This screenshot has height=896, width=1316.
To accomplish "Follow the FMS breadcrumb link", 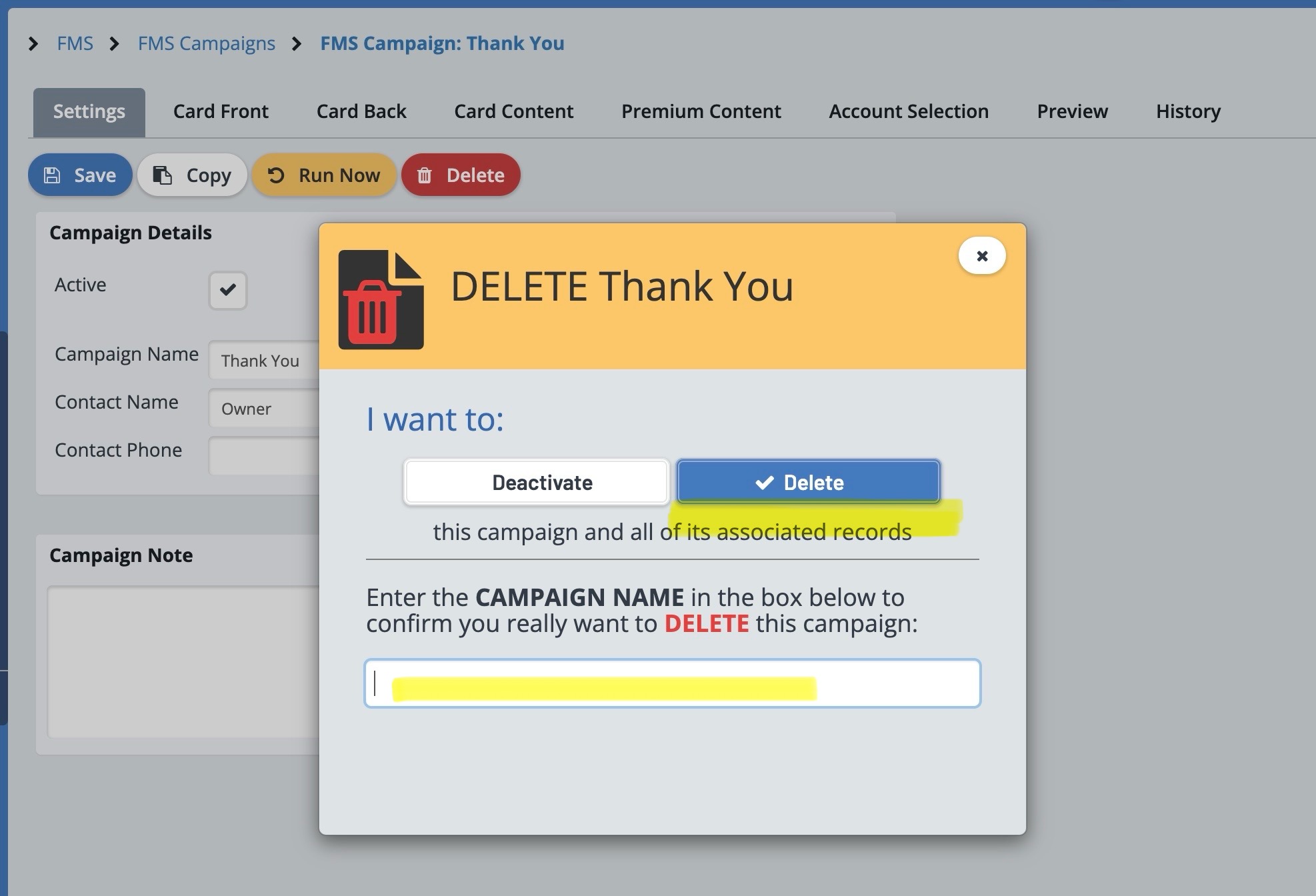I will (x=75, y=44).
